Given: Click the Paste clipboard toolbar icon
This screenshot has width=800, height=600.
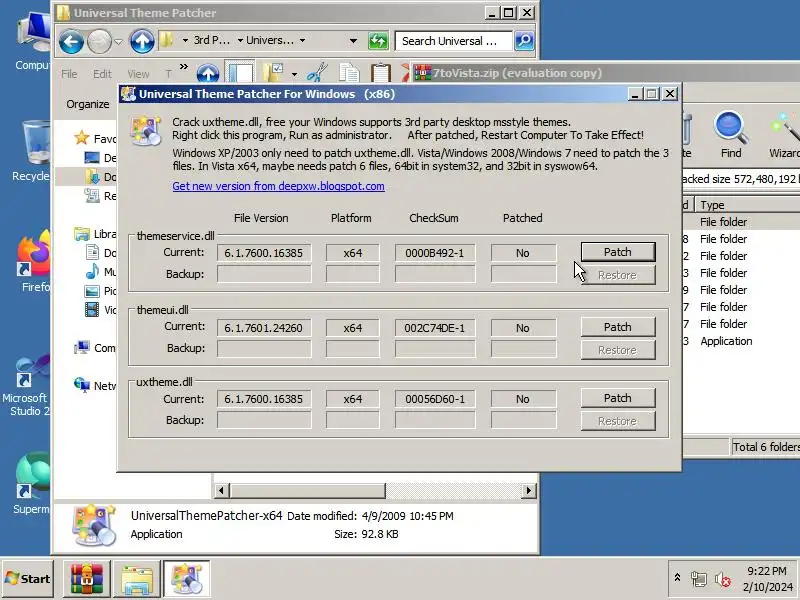Looking at the screenshot, I should 381,73.
